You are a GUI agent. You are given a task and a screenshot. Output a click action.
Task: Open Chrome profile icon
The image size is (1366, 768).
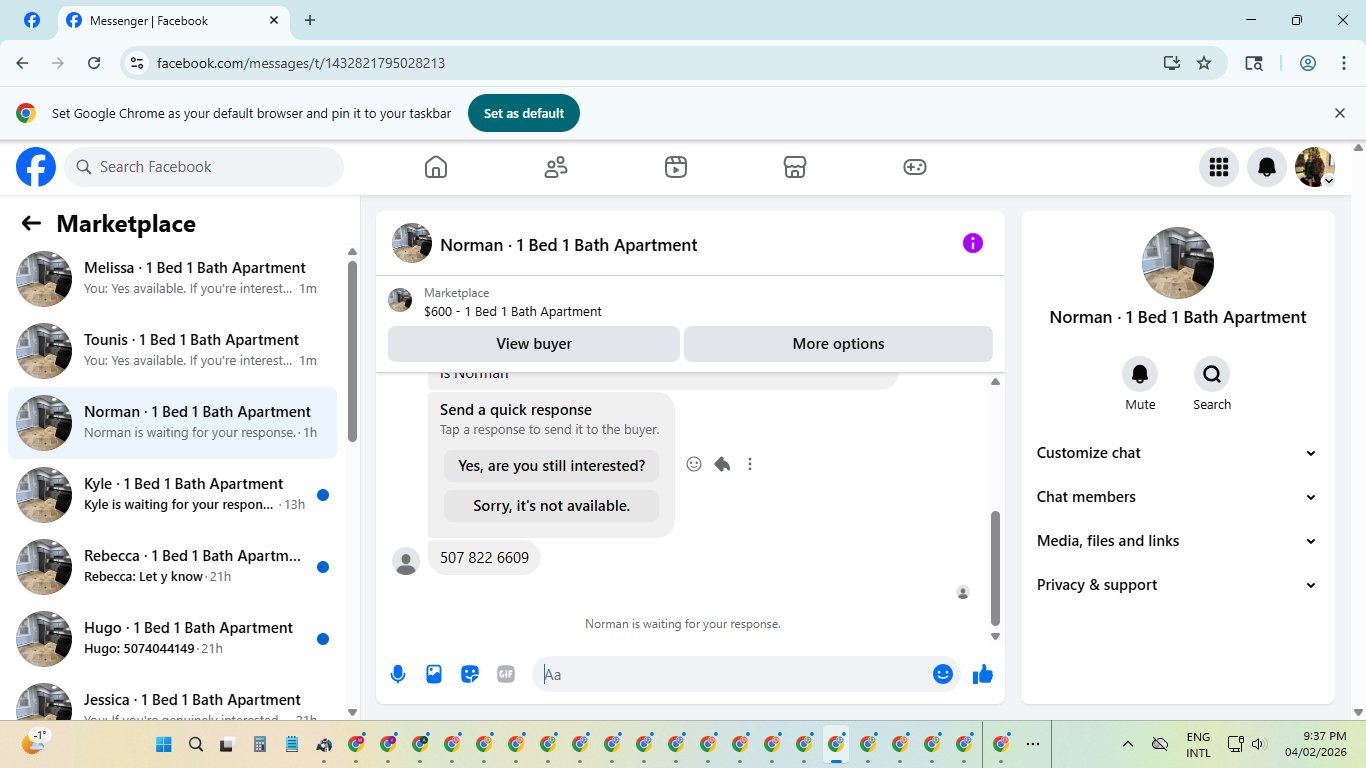click(x=1308, y=63)
